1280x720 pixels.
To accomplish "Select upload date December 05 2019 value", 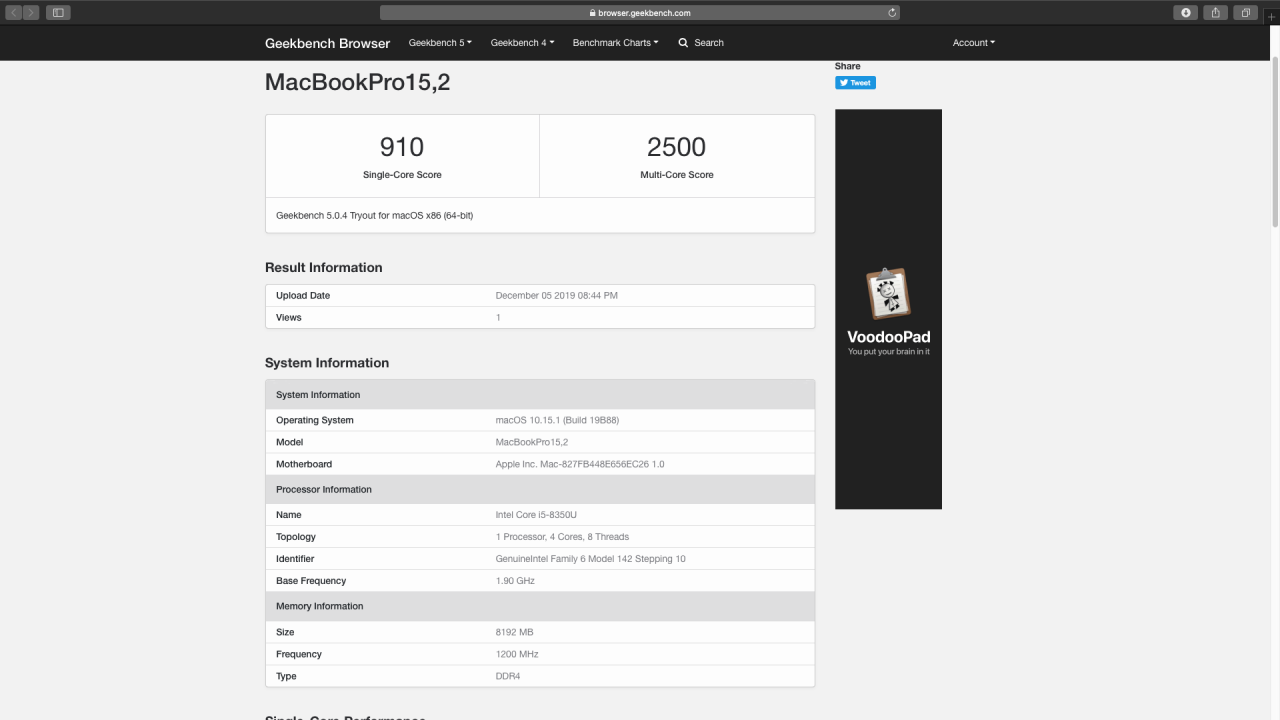I will tap(556, 296).
